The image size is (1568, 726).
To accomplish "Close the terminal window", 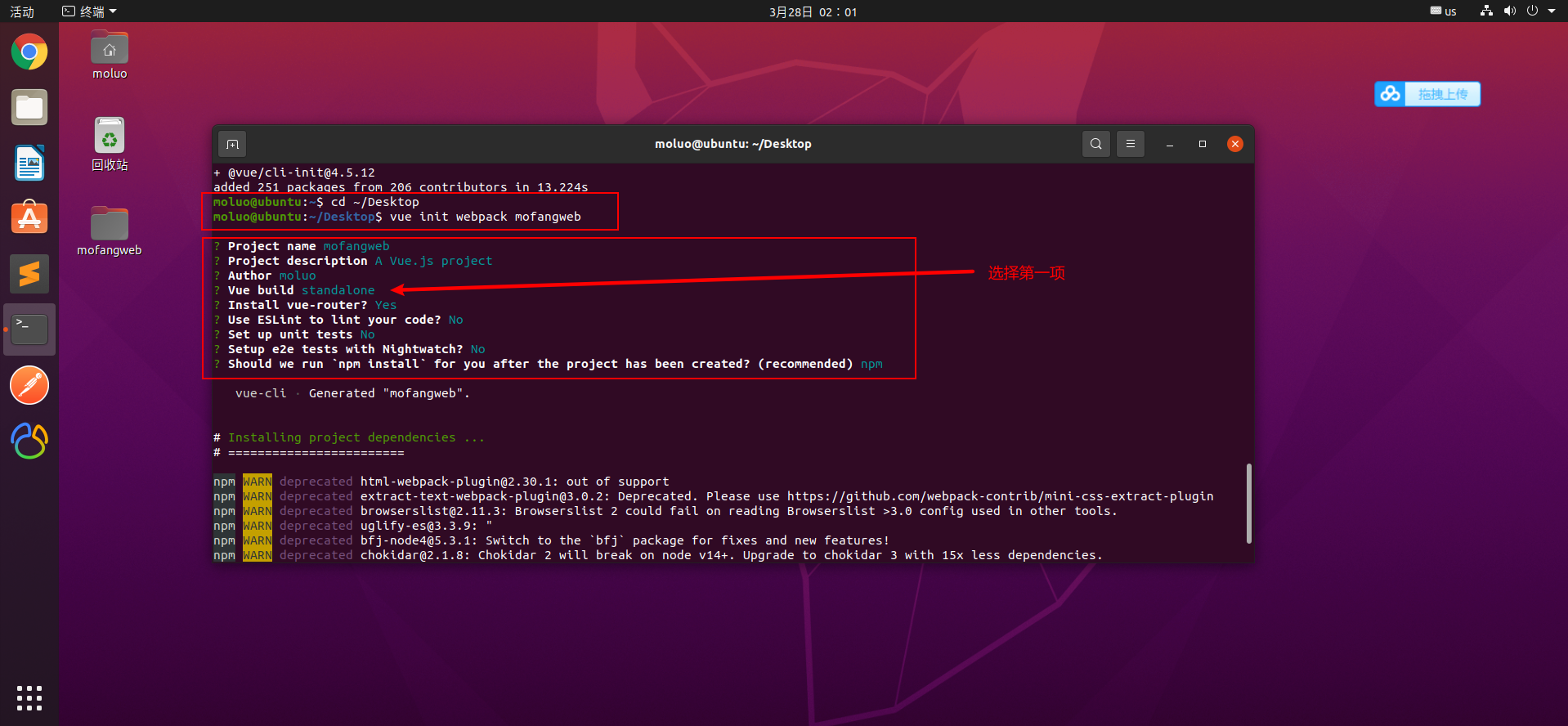I will pos(1235,144).
